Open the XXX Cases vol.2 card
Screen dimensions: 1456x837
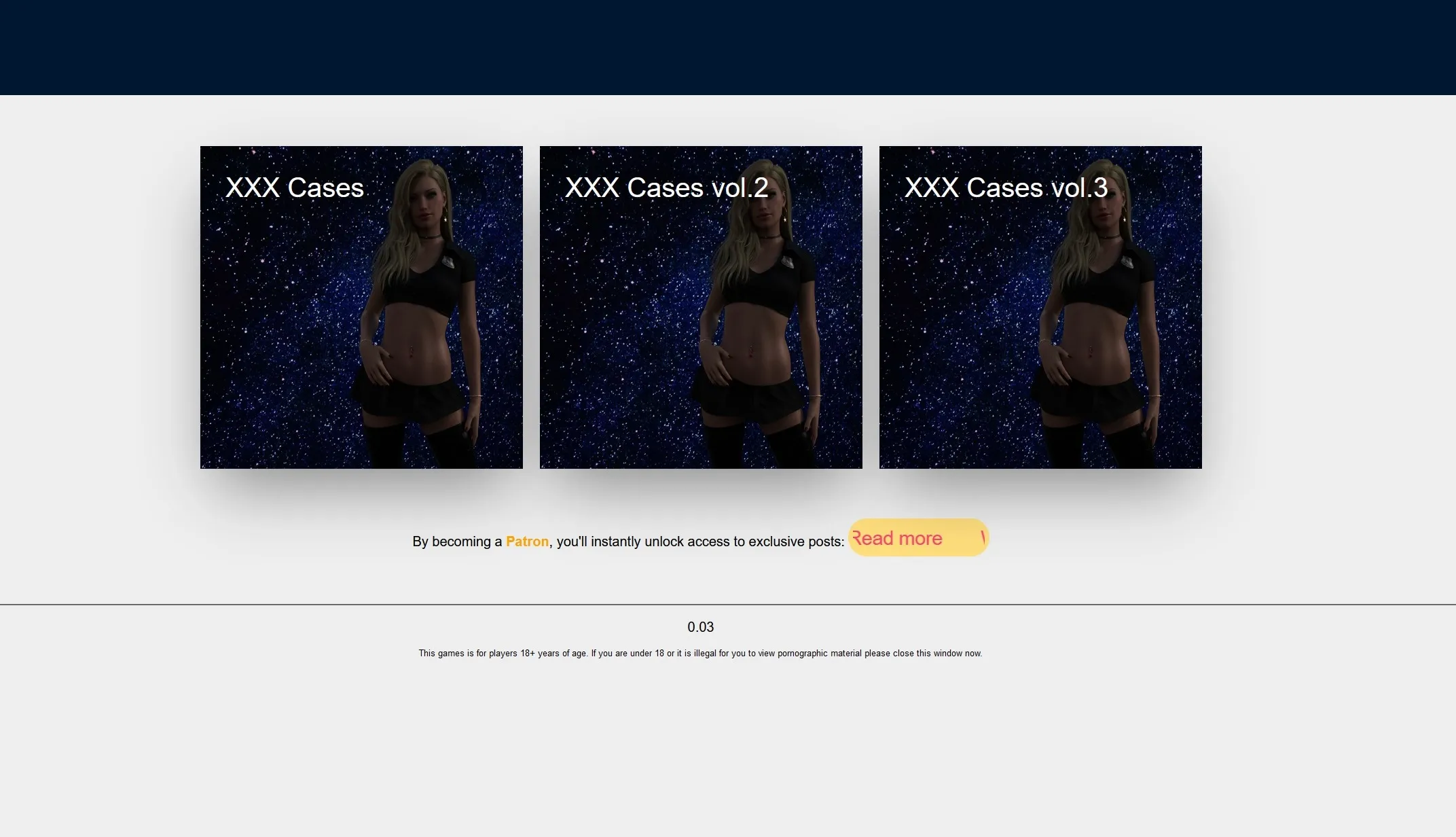point(701,307)
